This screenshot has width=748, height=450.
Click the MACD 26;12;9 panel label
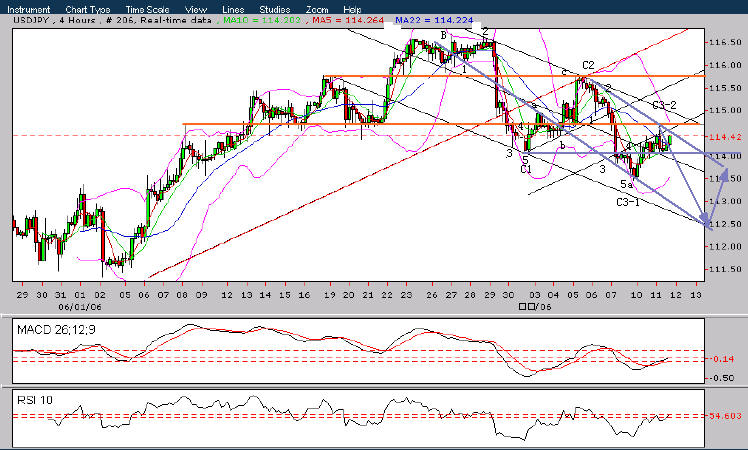pyautogui.click(x=56, y=330)
